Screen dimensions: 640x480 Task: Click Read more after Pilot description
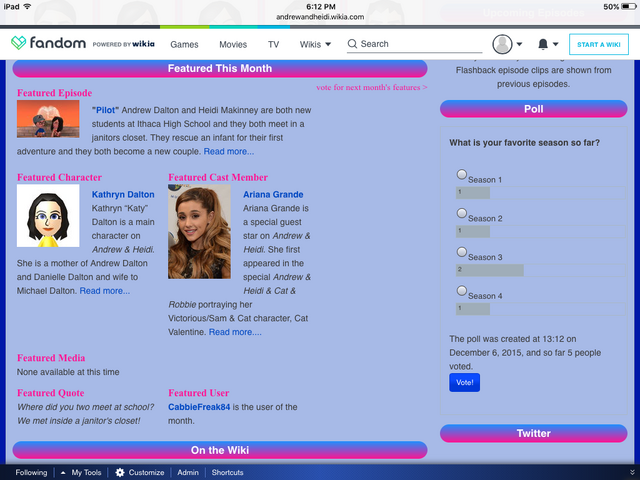(229, 151)
